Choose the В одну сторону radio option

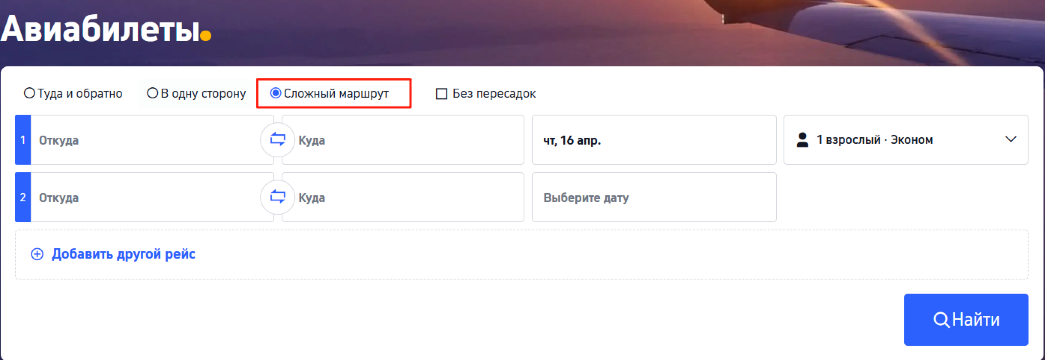tap(153, 93)
